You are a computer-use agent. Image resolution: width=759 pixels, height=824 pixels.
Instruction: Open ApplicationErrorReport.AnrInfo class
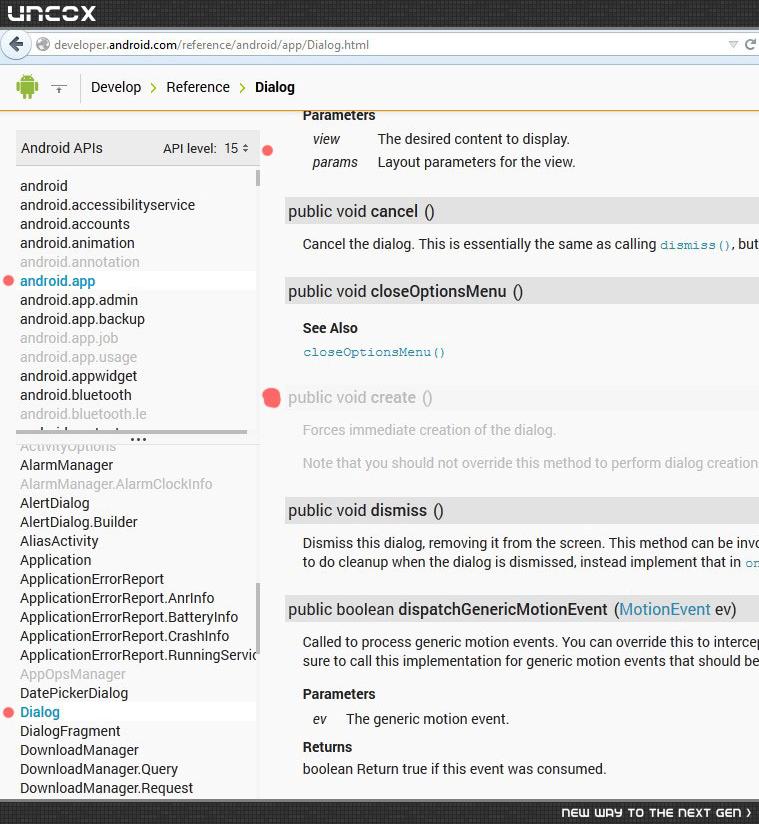117,598
